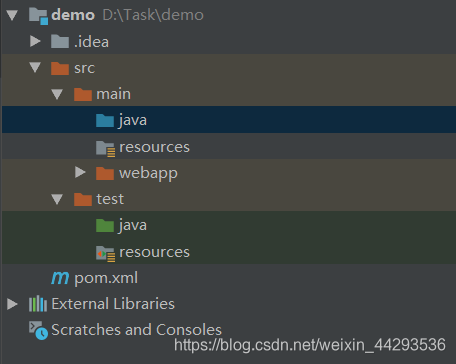Select the .idea folder label
Image resolution: width=456 pixels, height=364 pixels.
click(91, 42)
